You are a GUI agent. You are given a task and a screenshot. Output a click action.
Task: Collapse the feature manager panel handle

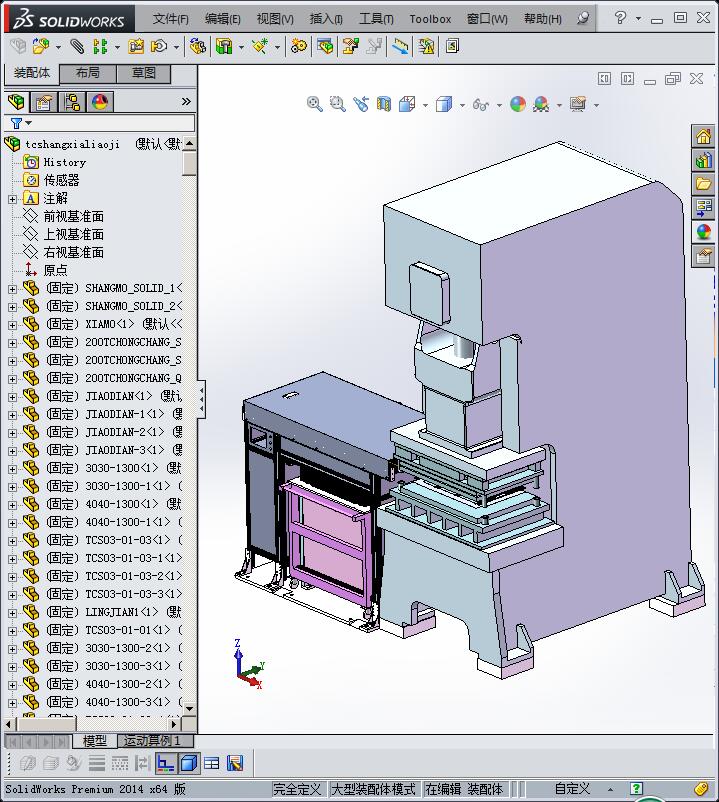click(x=201, y=400)
